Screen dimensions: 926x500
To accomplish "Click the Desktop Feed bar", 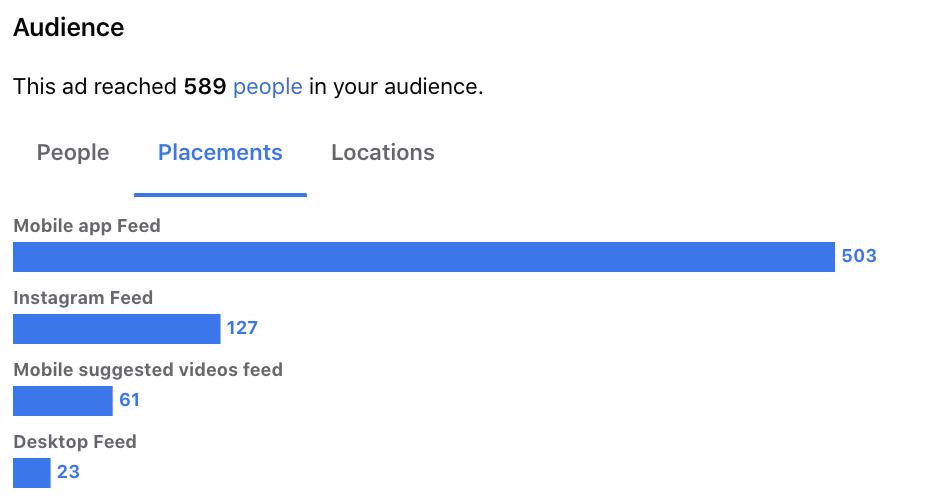I will coord(32,473).
